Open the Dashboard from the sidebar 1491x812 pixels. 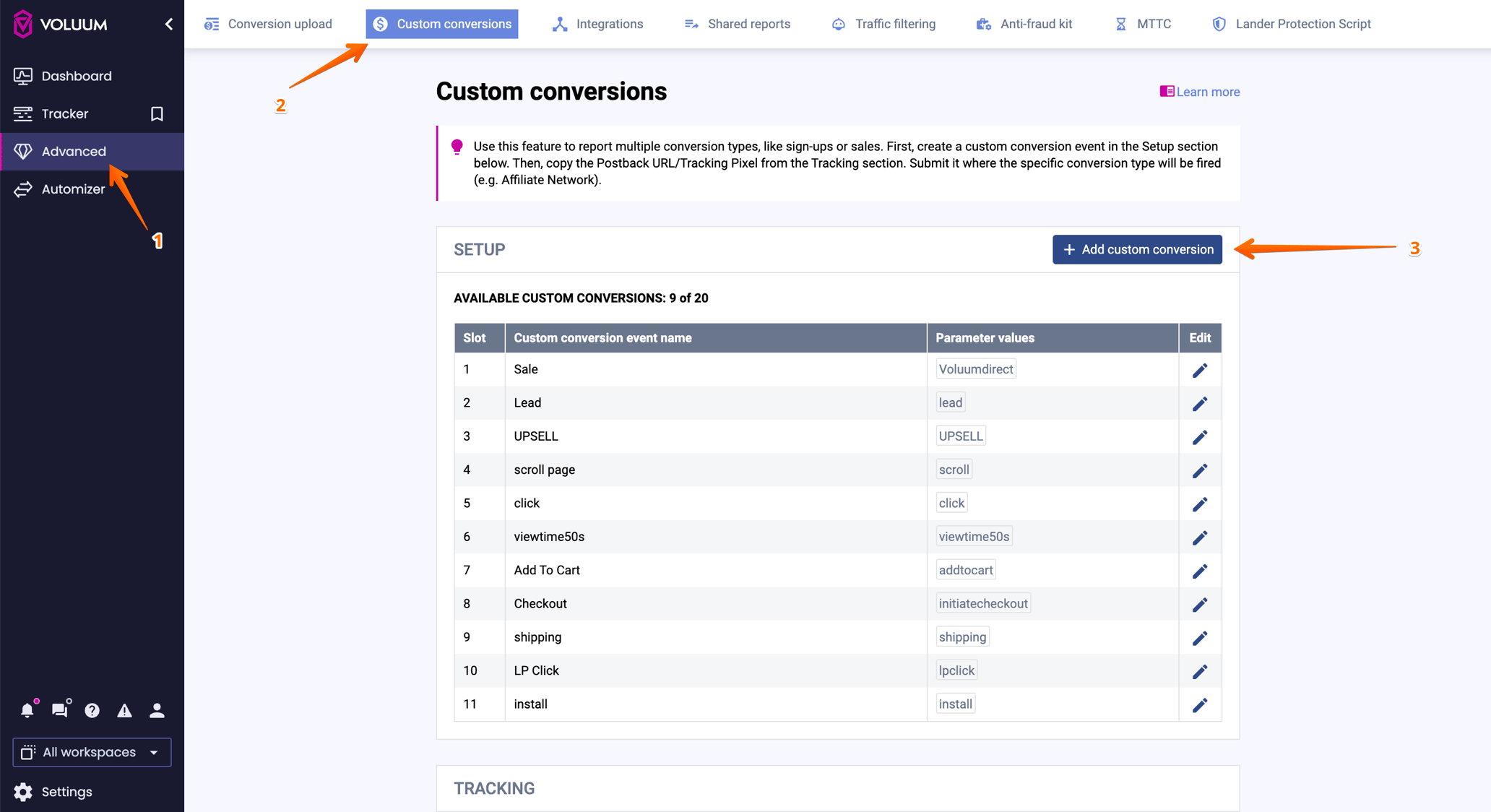click(76, 75)
